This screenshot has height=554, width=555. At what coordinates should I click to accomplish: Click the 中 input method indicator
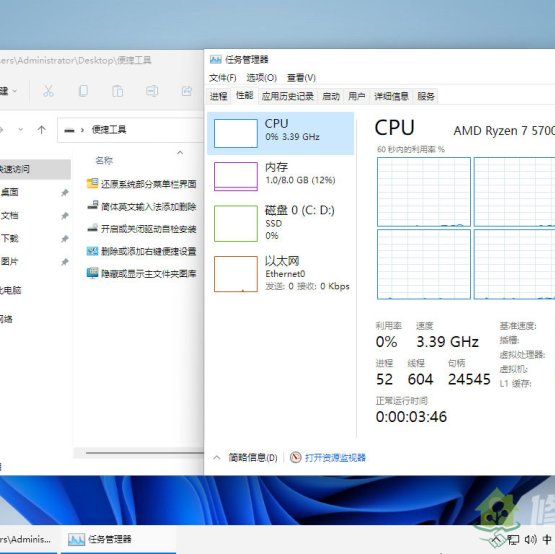547,539
